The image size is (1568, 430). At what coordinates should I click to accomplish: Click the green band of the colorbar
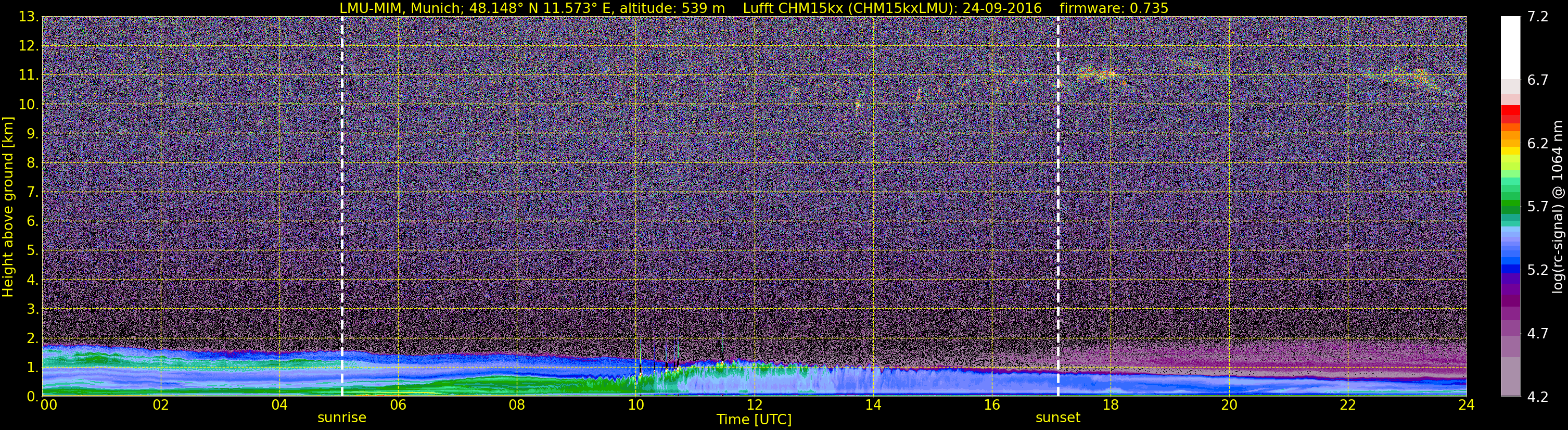point(1510,204)
